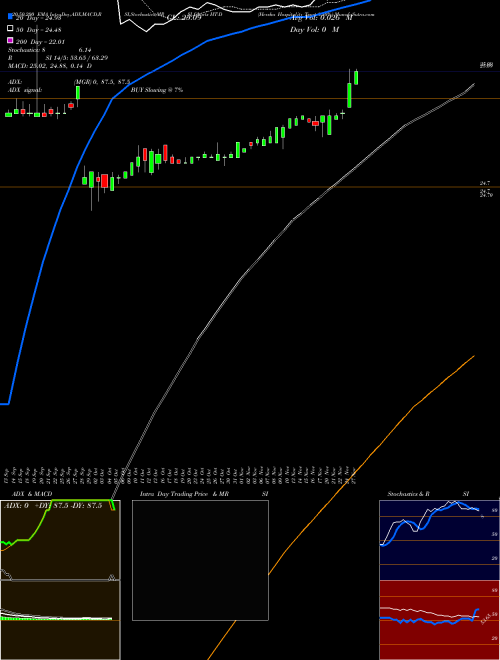Click the '(MGR) 0, 87.5, 87.5' ADX values

click(x=102, y=82)
